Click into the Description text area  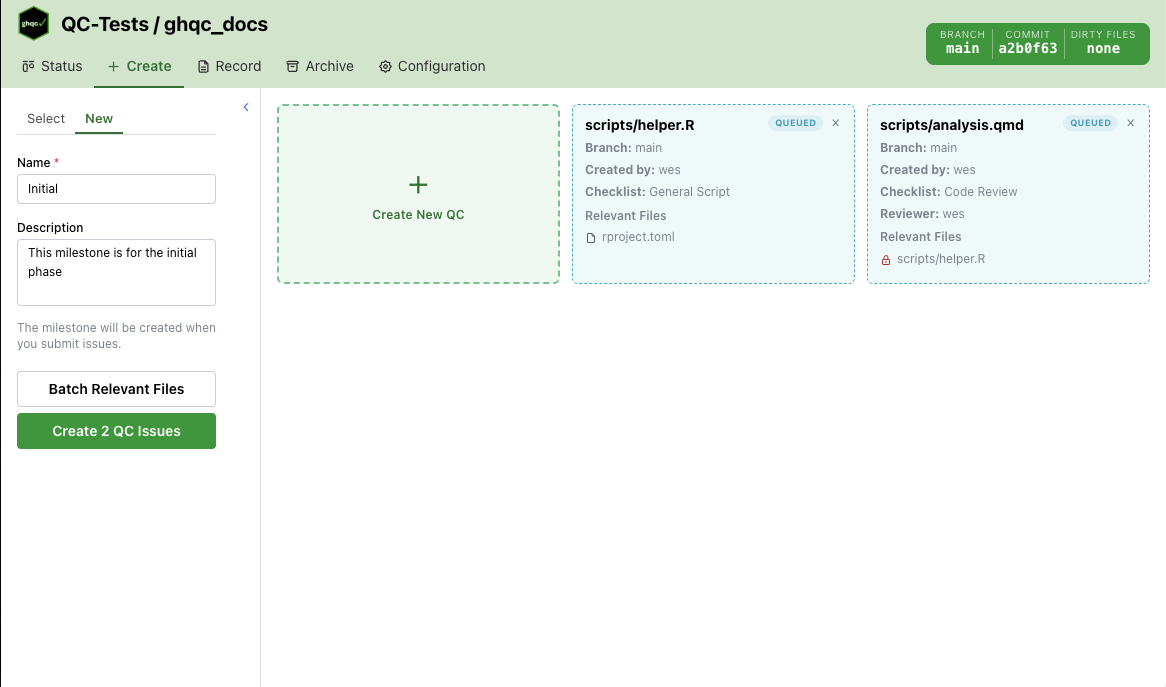tap(116, 272)
